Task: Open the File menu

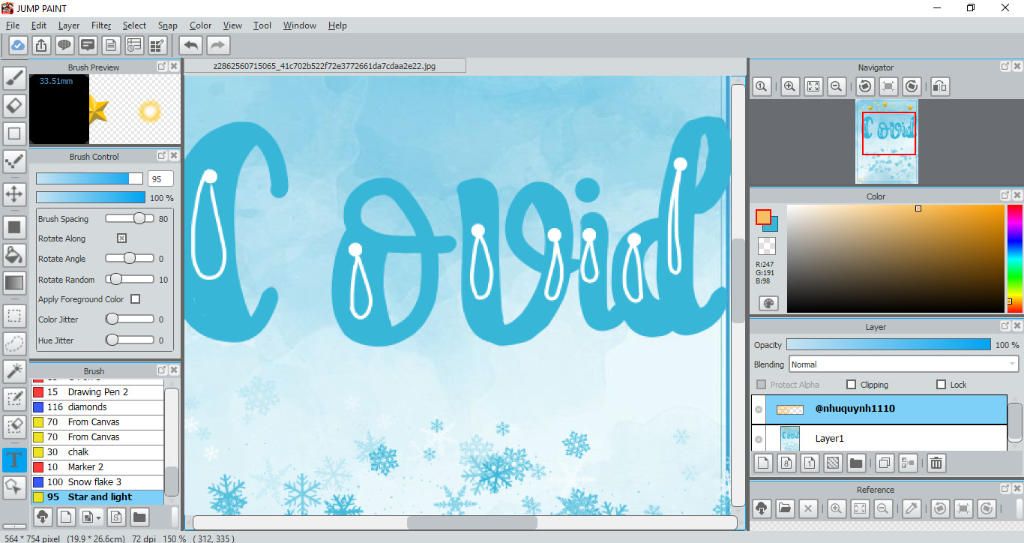Action: coord(12,25)
